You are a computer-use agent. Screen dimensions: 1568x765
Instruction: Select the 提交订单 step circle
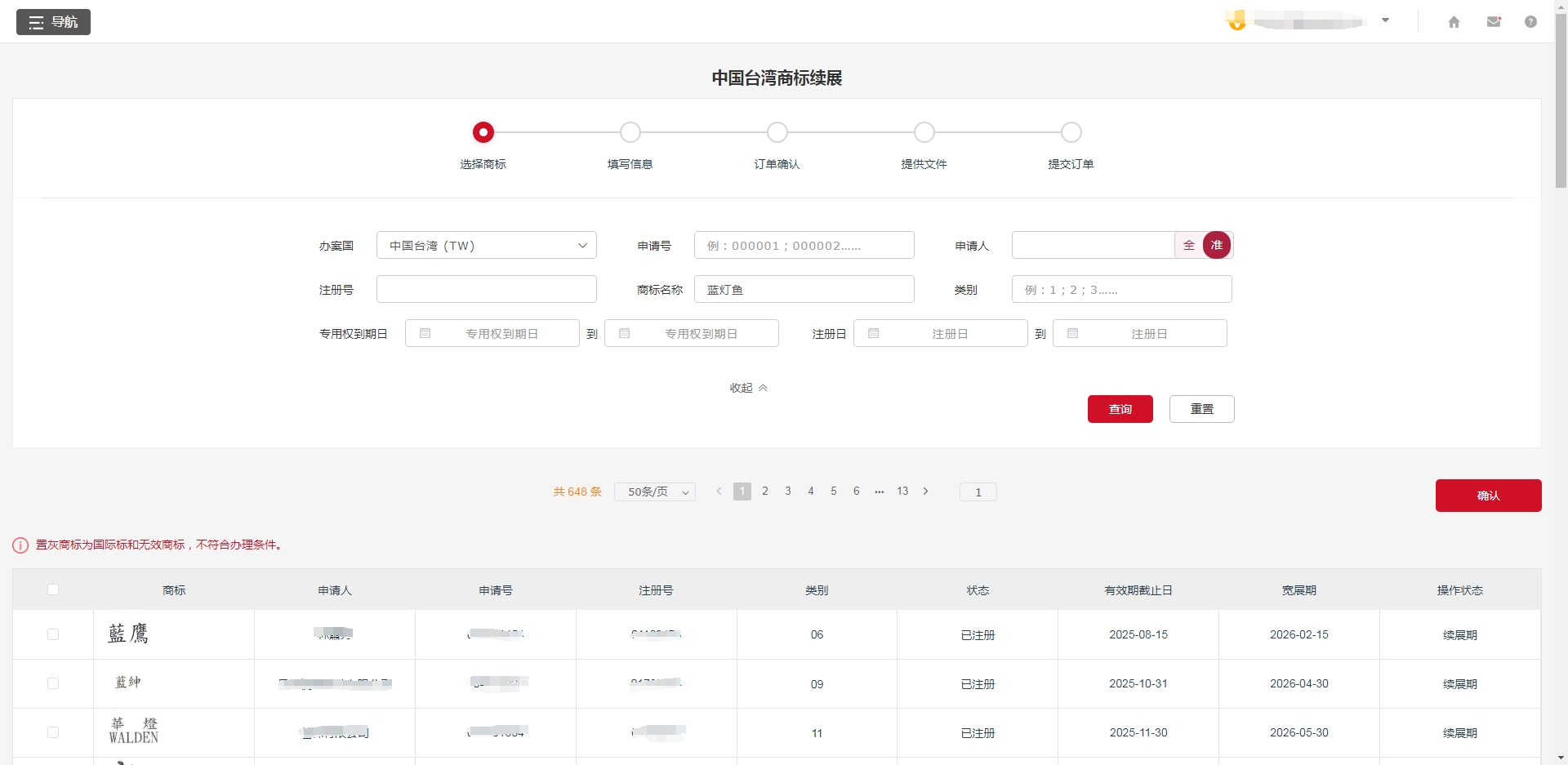[1071, 132]
